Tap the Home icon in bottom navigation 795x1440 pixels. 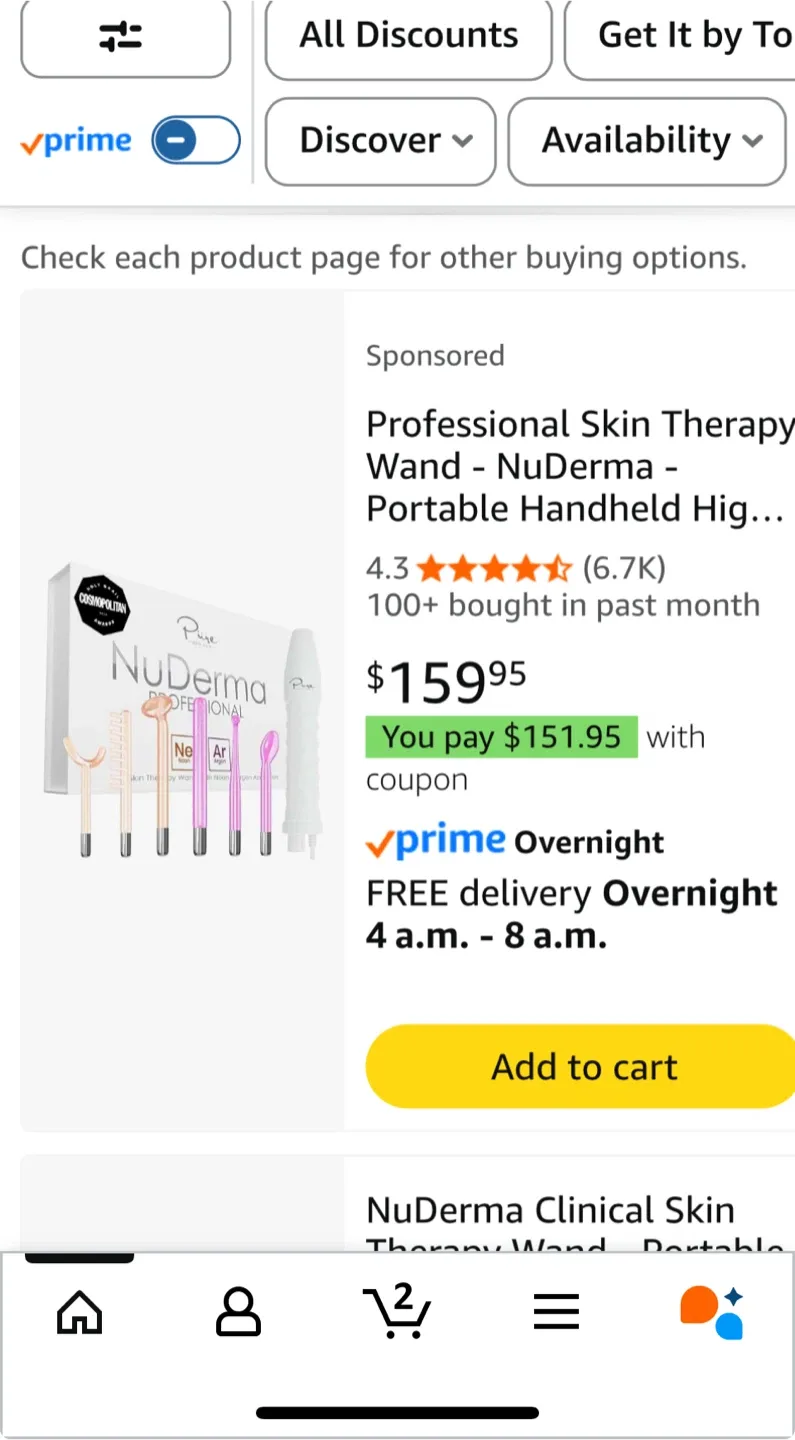pos(79,1312)
